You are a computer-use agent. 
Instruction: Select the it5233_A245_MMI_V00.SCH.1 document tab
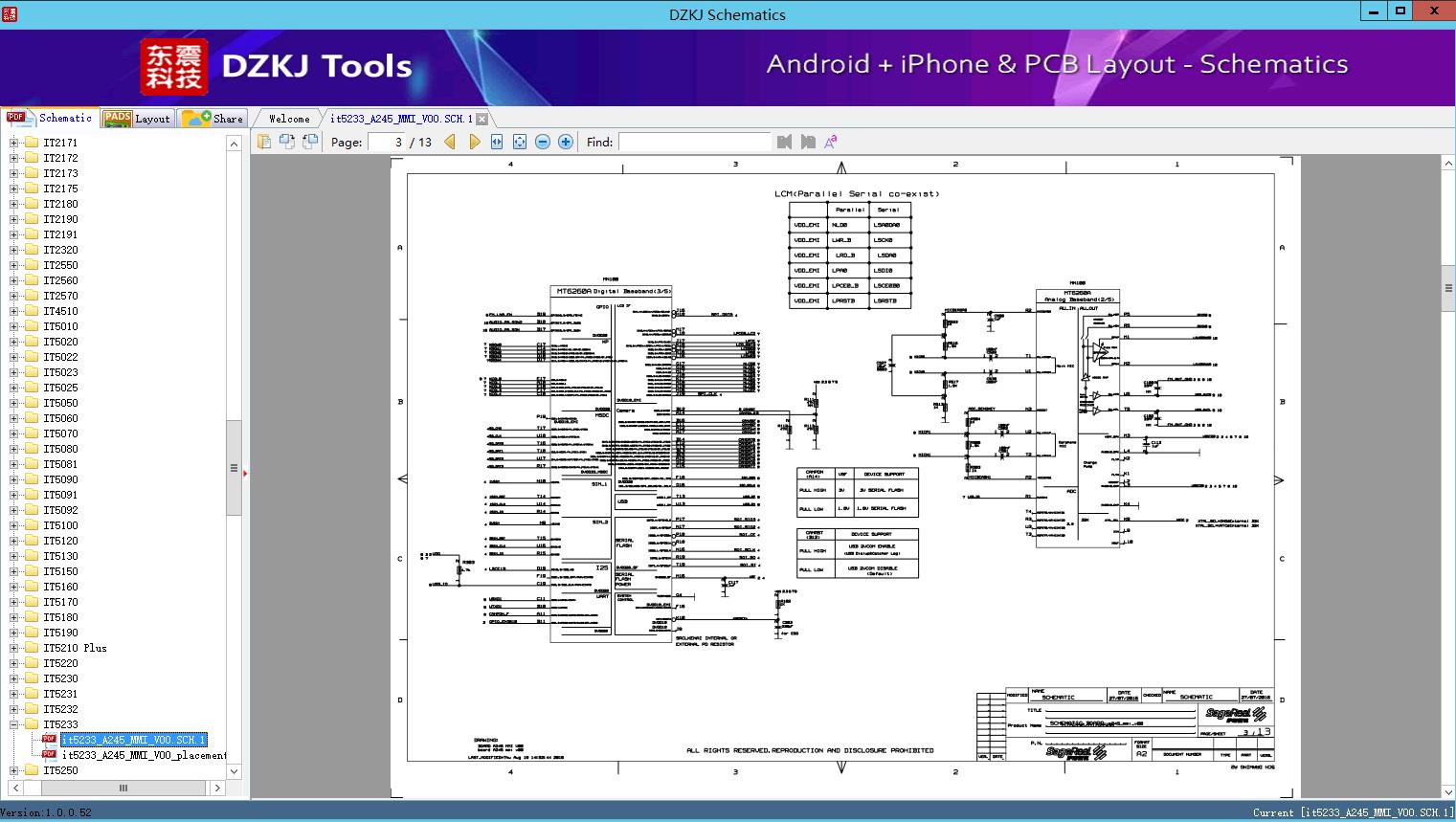(x=401, y=119)
